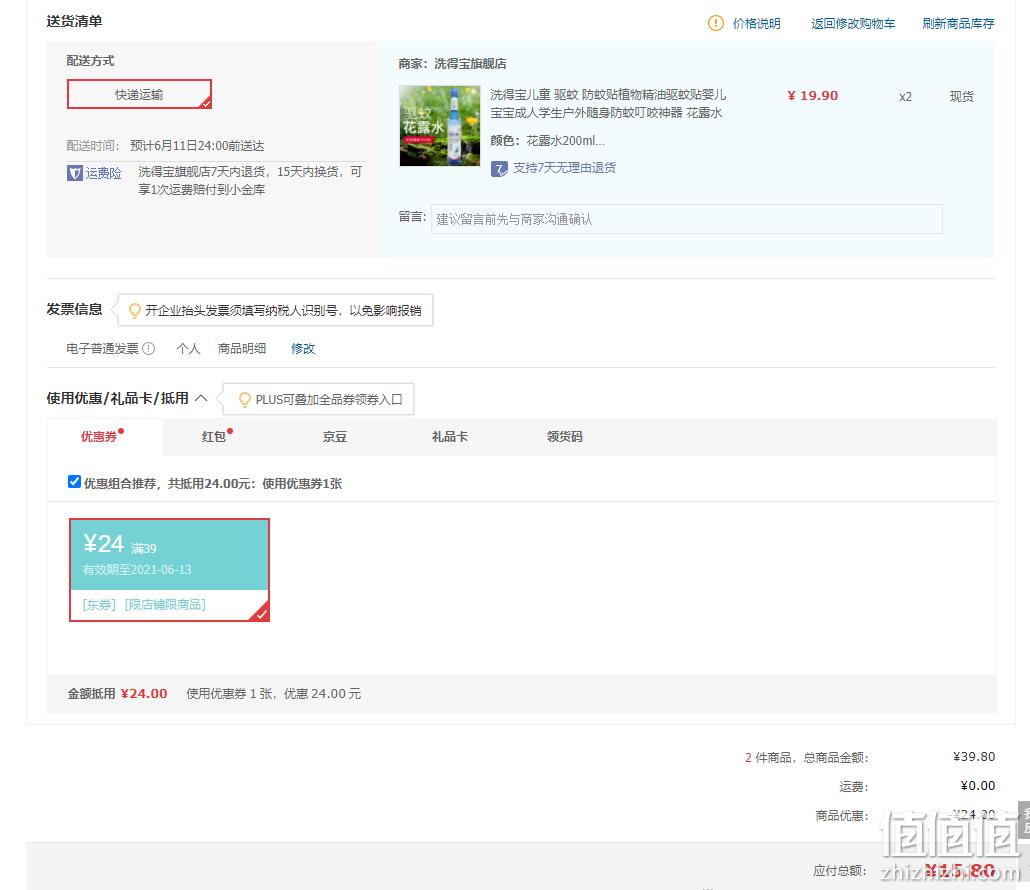Click the PLUS coupon lightbulb icon
The image size is (1030, 890).
tap(245, 399)
